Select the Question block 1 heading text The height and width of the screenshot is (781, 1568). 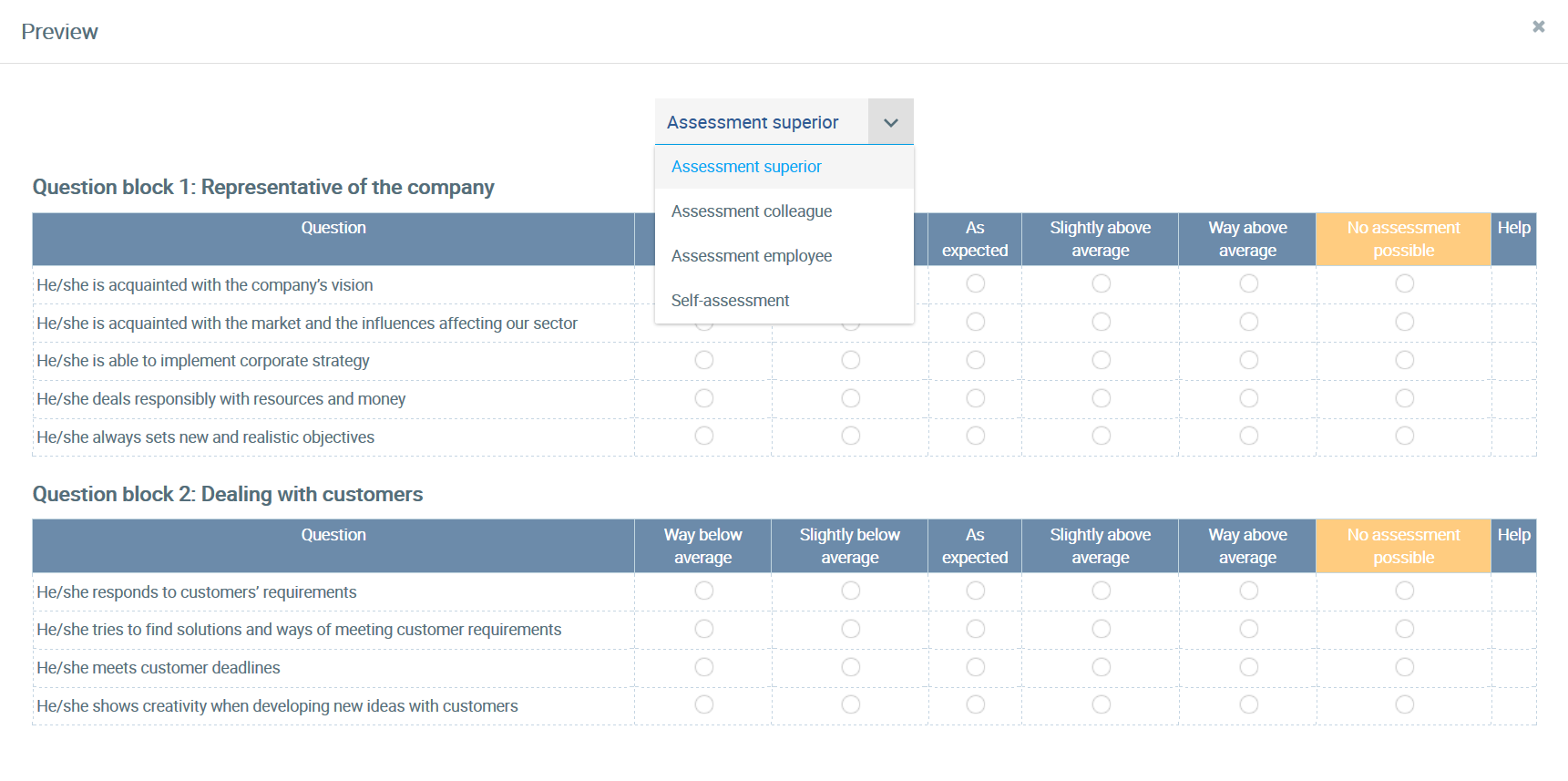coord(263,187)
